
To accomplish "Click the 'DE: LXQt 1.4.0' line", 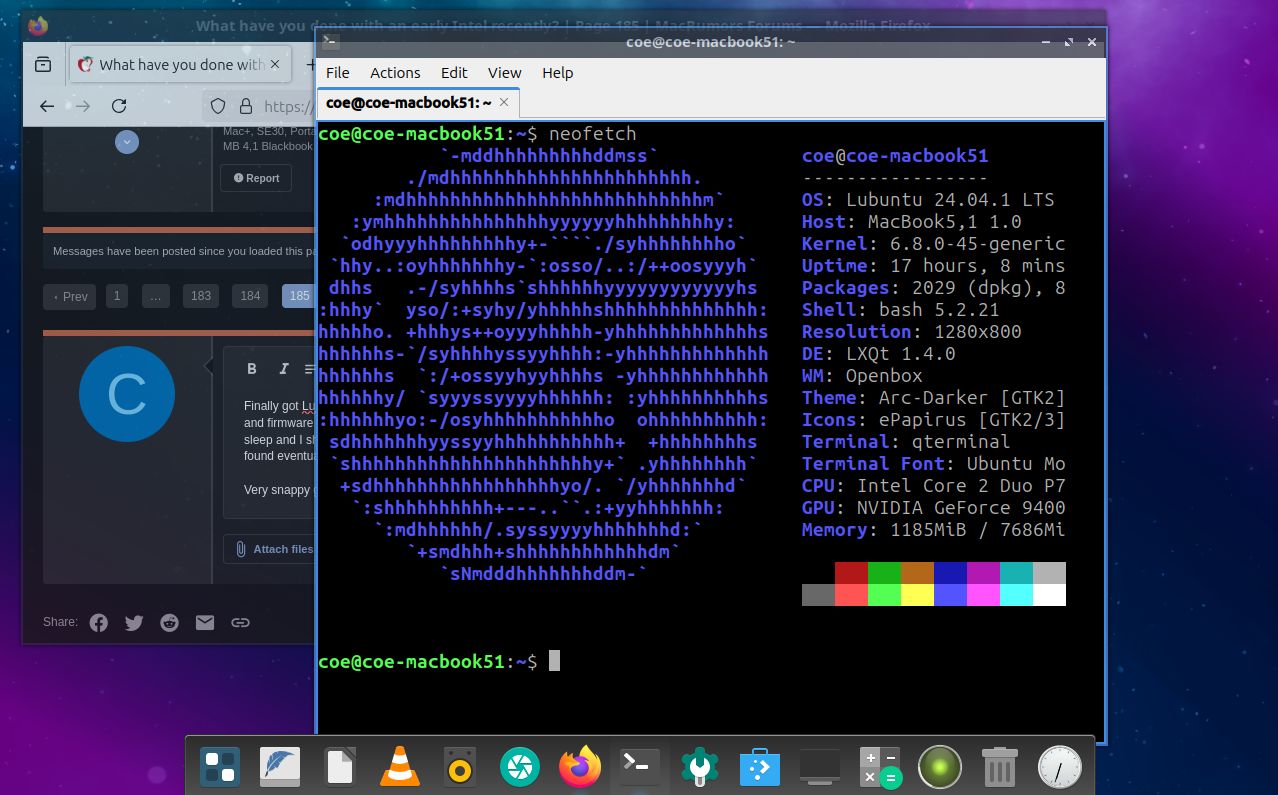I will coord(879,354).
